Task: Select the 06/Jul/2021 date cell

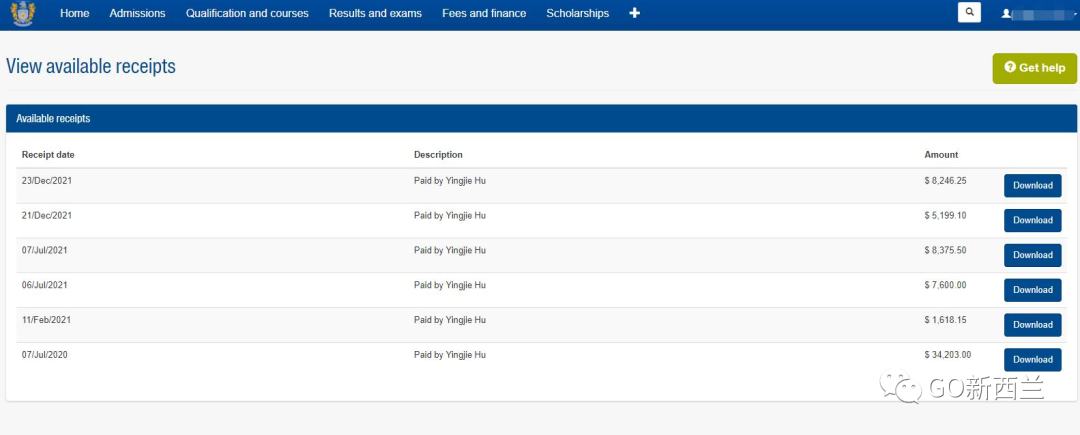Action: click(x=45, y=285)
